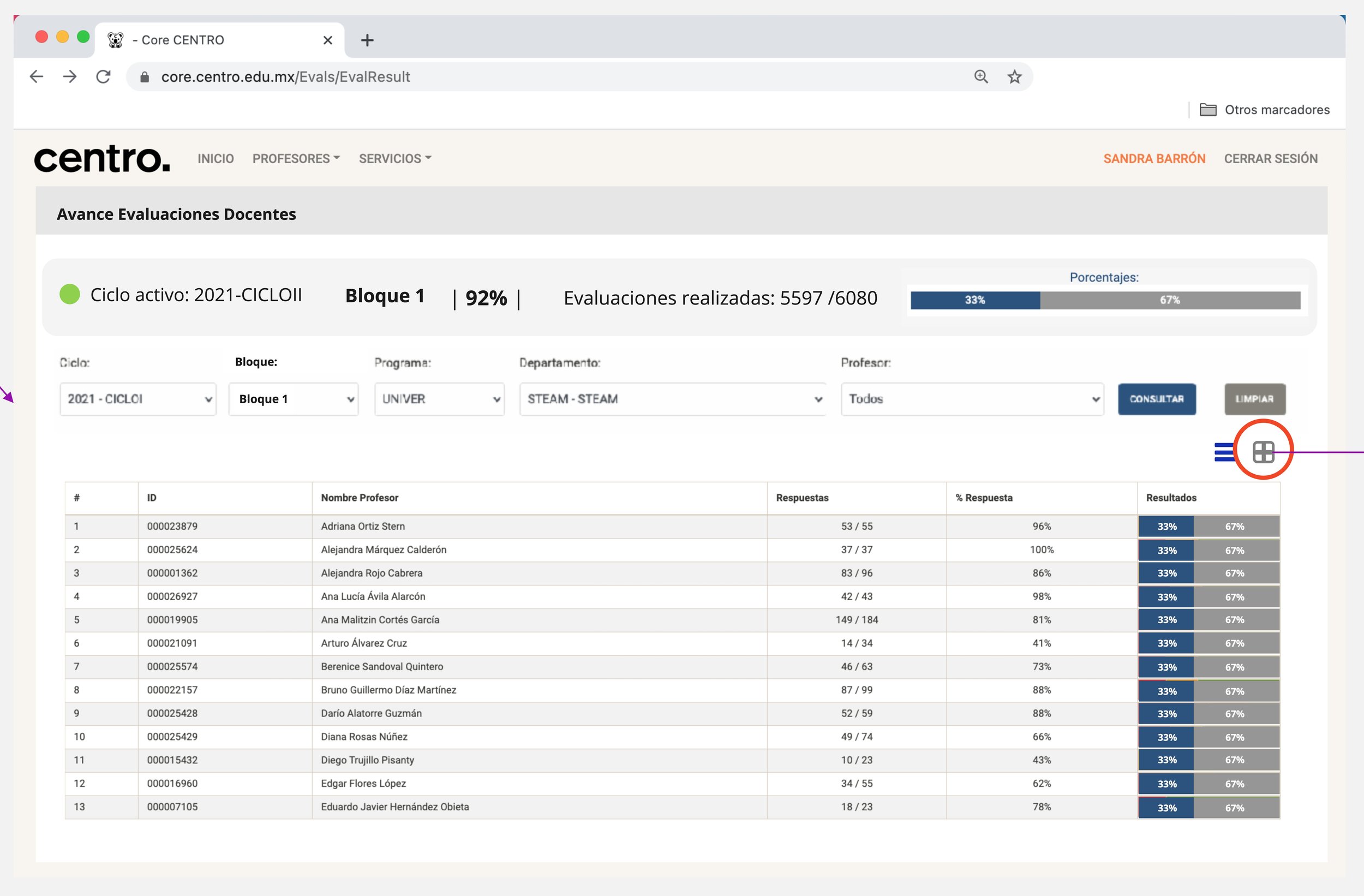Select professor Edgar Flores López

pos(363,784)
